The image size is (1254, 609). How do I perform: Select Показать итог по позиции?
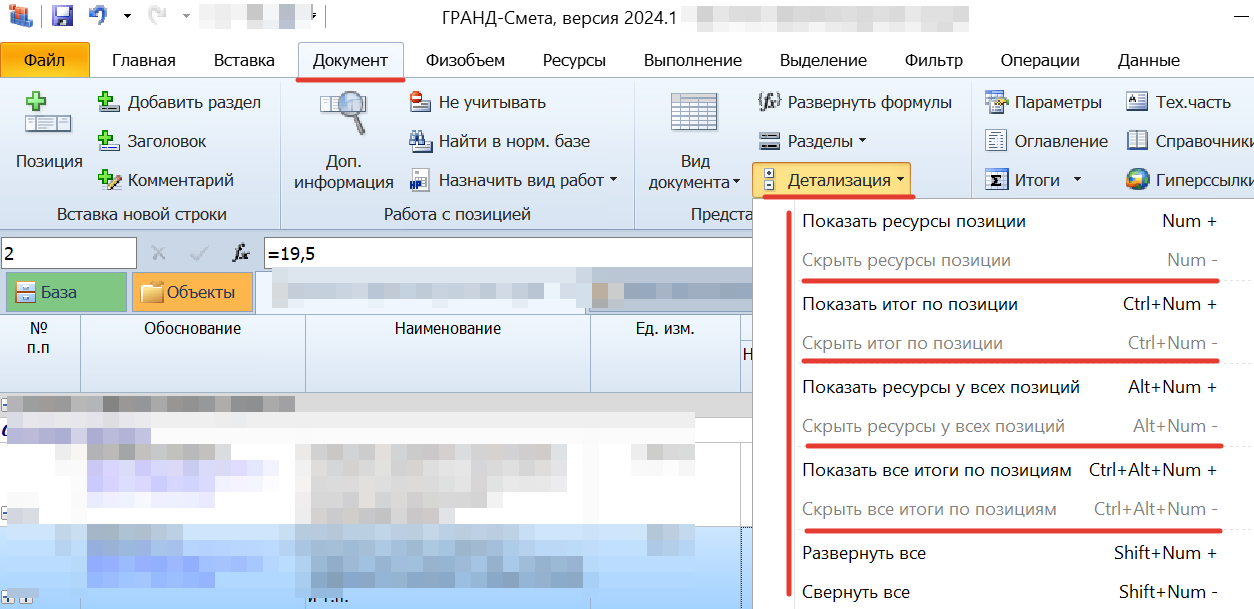point(1009,304)
